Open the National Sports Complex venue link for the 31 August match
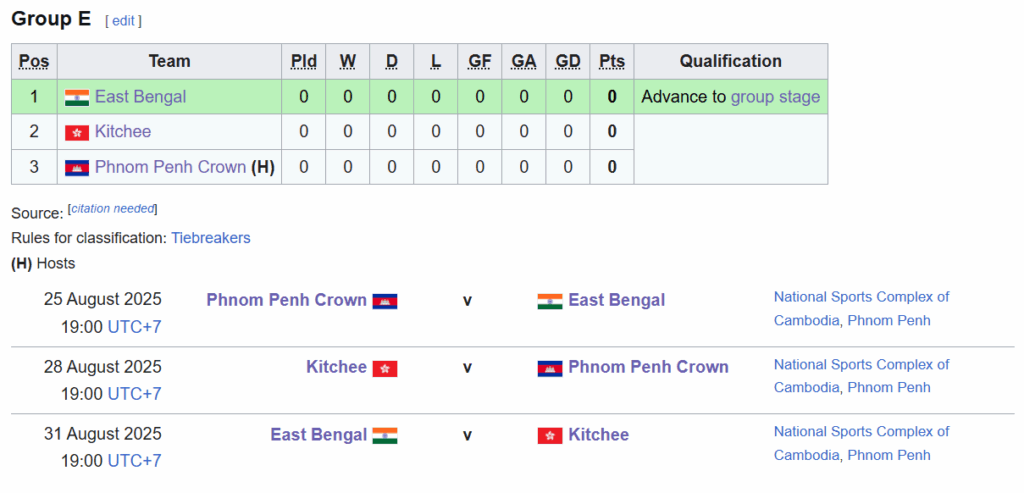 [x=861, y=432]
